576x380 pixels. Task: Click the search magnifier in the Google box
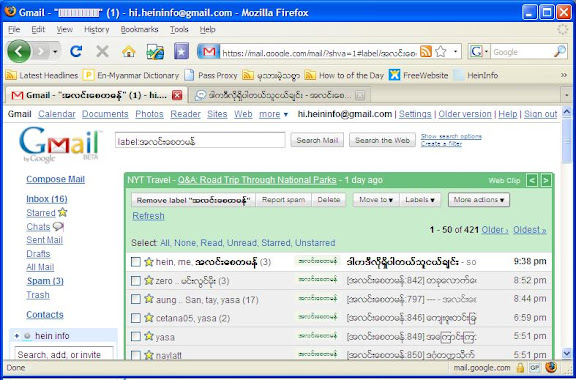[559, 52]
